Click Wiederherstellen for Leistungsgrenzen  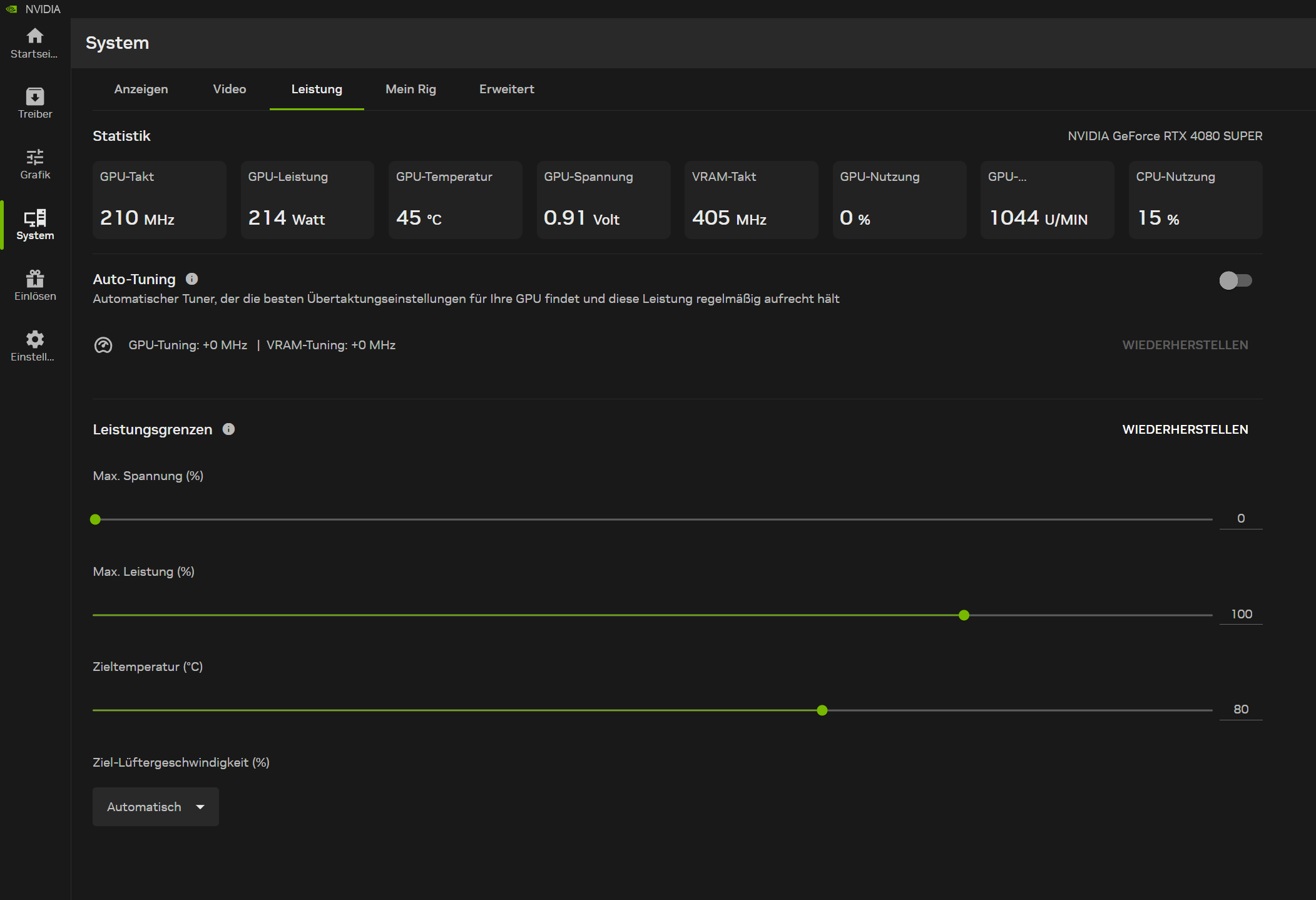coord(1185,429)
